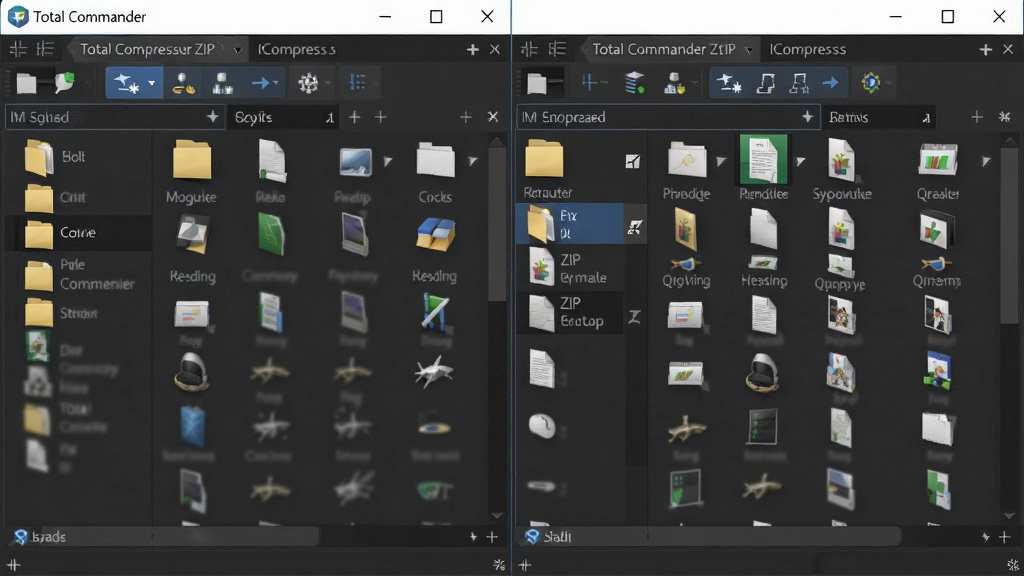Click the stacked database icon in right toolbar
1024x576 pixels.
click(x=634, y=83)
